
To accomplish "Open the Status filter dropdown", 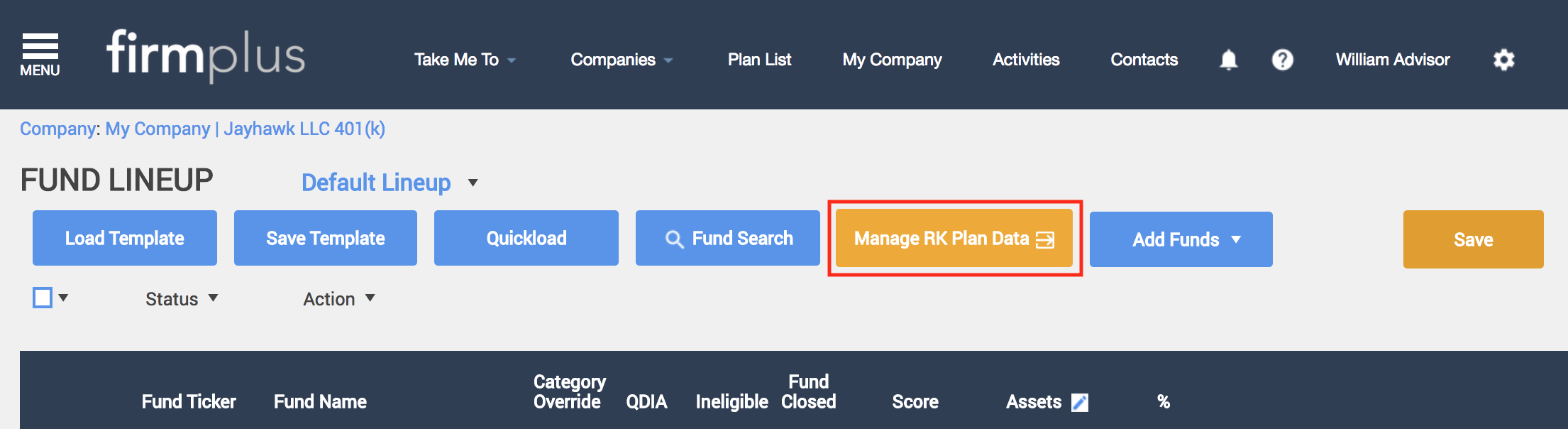I will 182,299.
